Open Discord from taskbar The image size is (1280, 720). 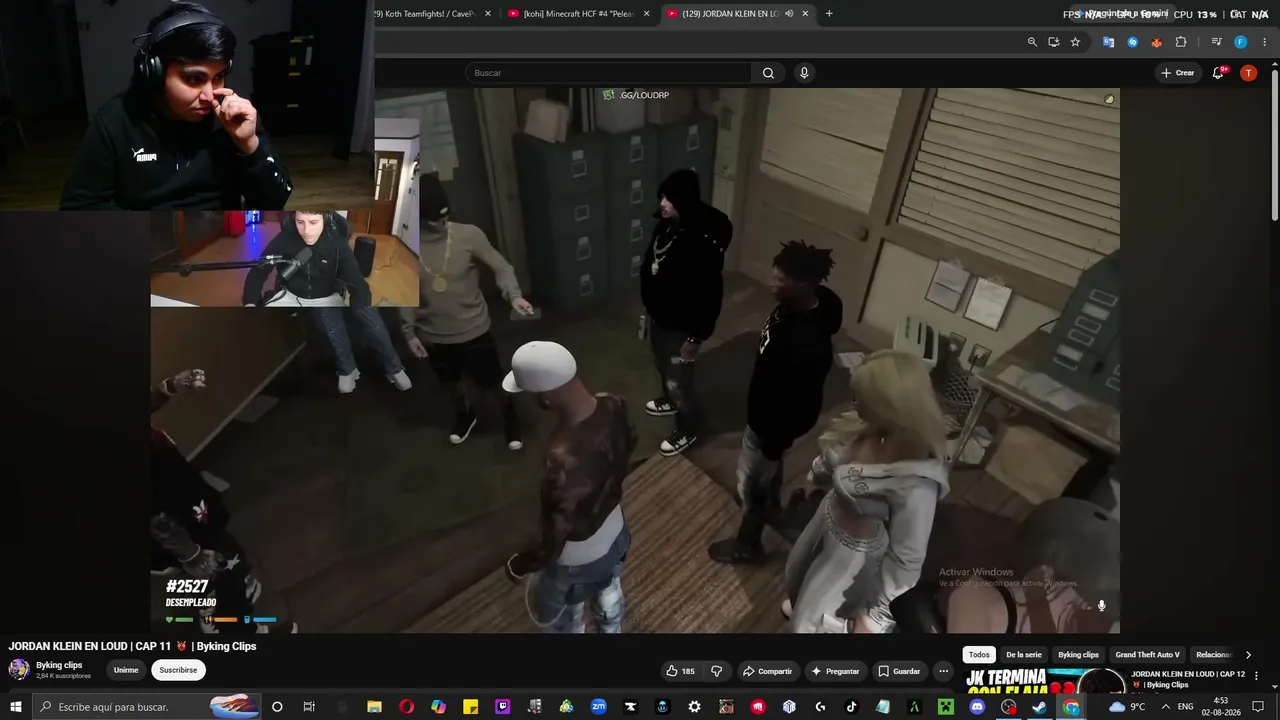(977, 707)
